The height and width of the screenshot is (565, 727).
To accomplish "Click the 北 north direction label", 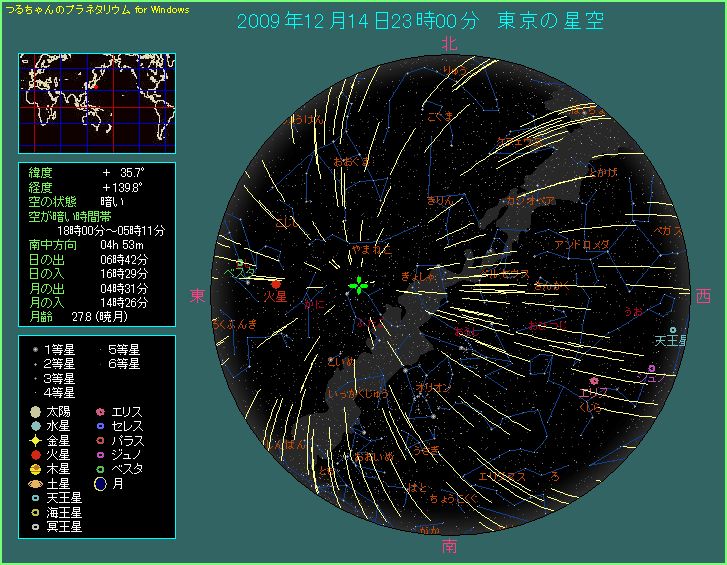I will coord(450,44).
